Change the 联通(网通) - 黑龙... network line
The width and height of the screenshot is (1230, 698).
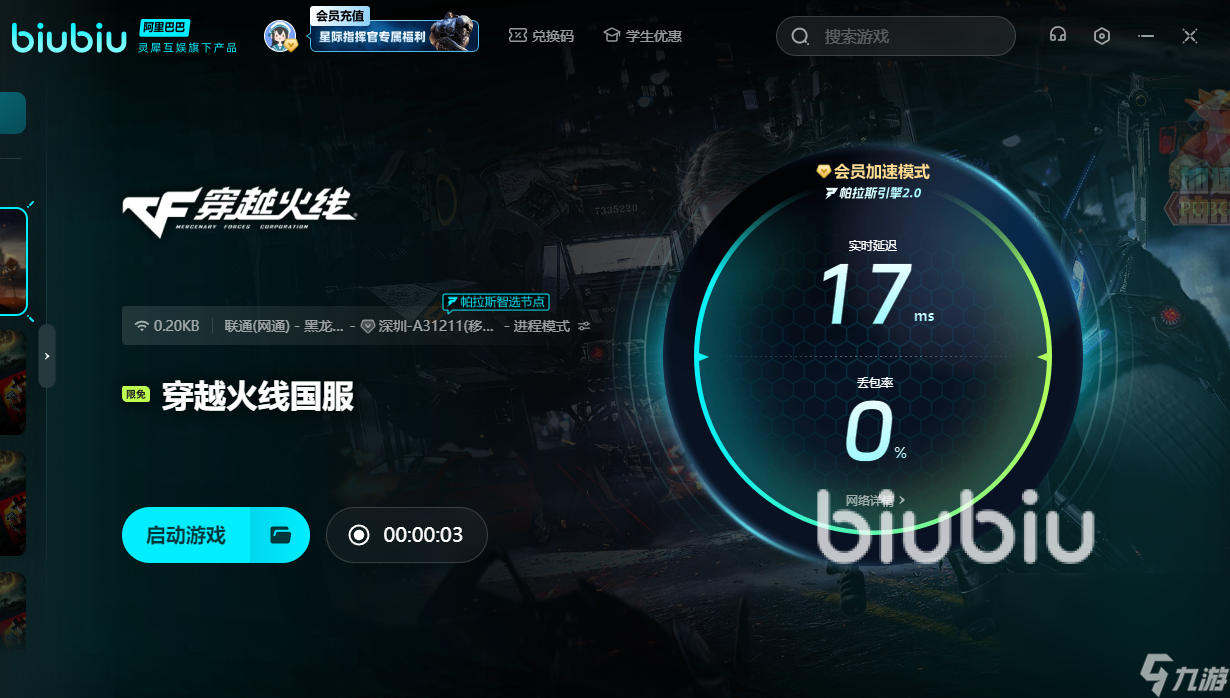[284, 326]
